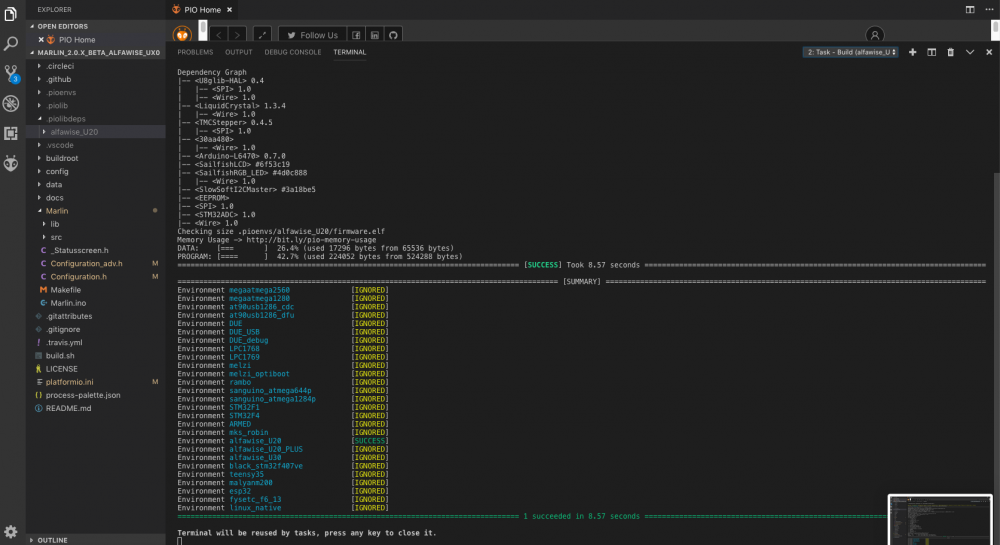Kill terminal with the trash icon
This screenshot has width=1000, height=545.
pyautogui.click(x=950, y=52)
